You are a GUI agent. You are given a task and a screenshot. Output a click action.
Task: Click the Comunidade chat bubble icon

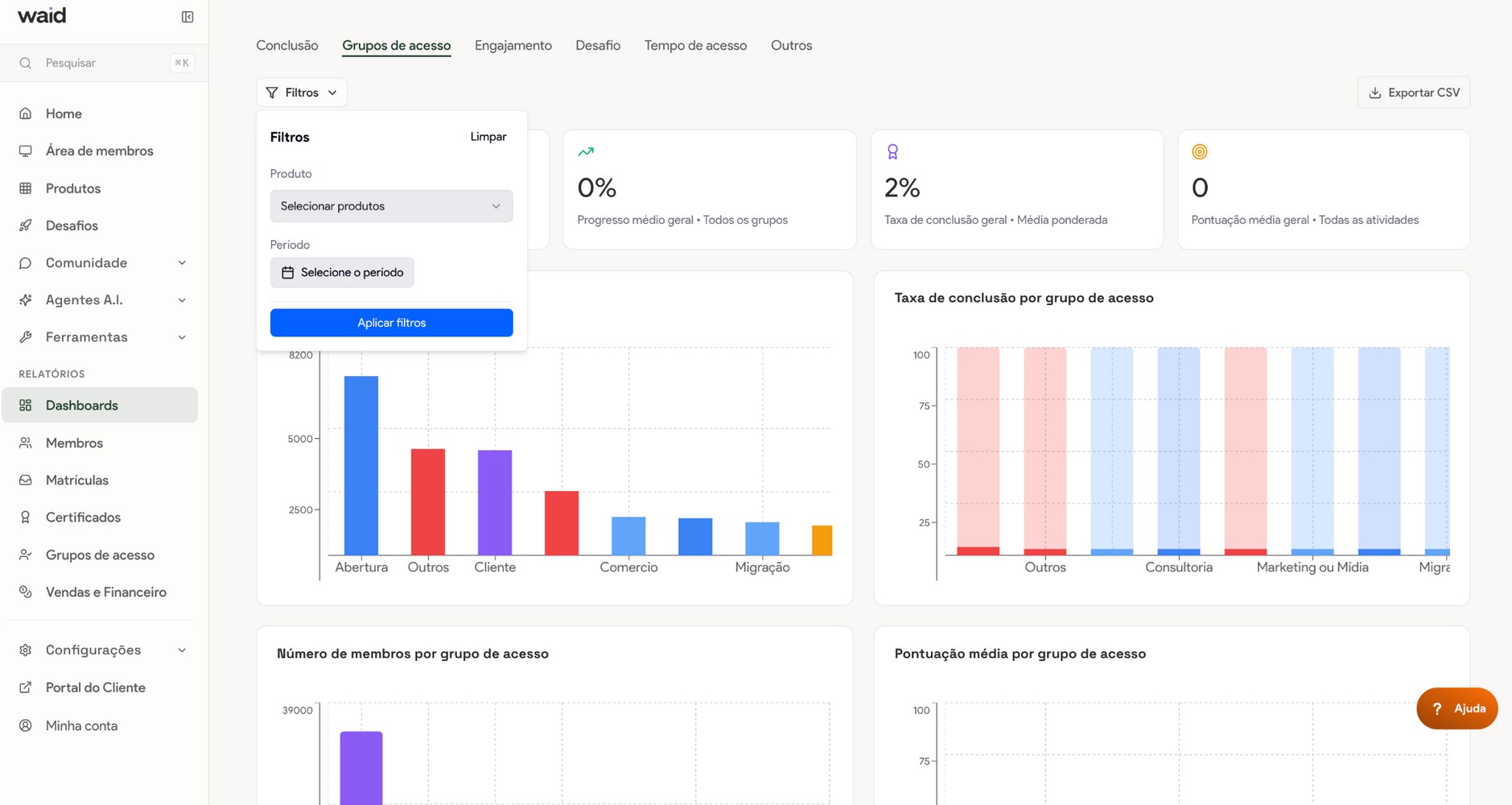tap(26, 262)
